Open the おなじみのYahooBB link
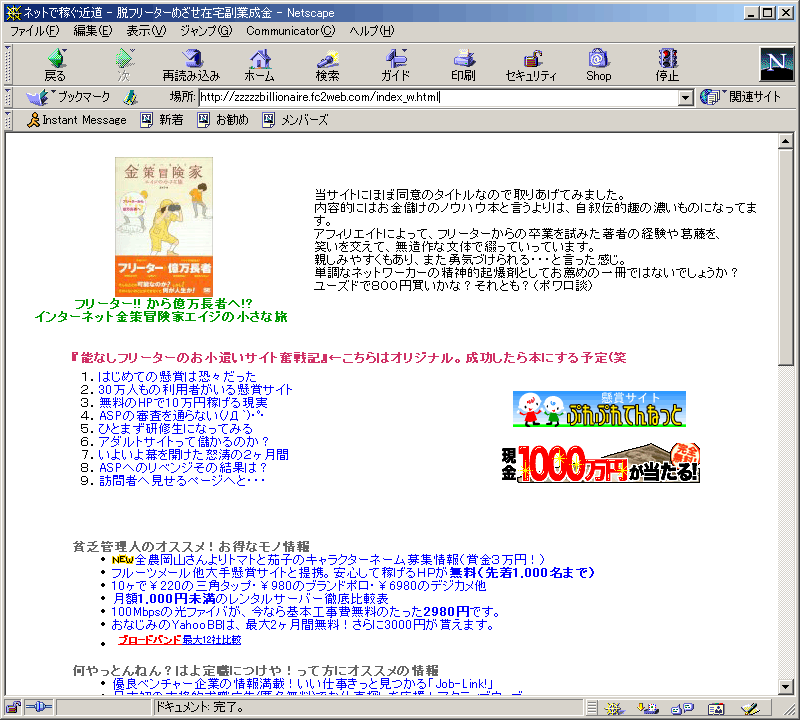The image size is (800, 720). [x=303, y=625]
